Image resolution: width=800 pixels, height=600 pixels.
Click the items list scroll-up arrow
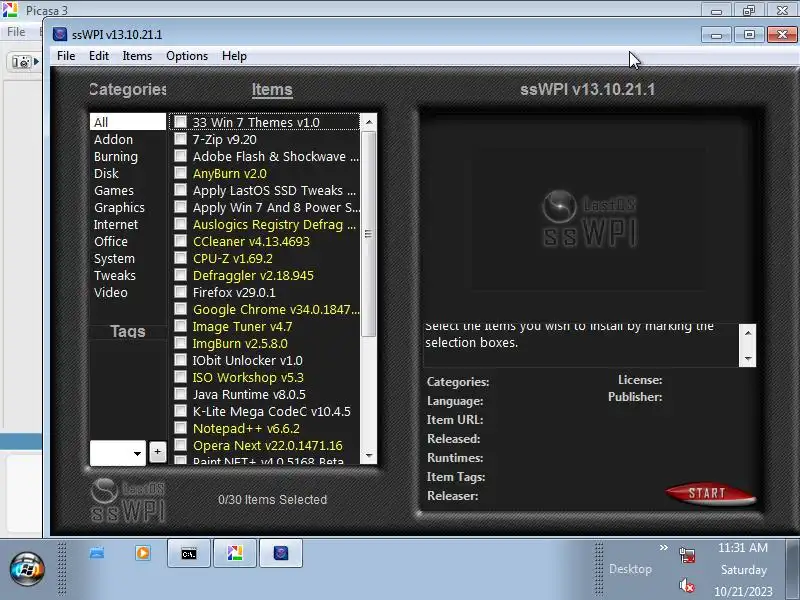click(x=368, y=122)
